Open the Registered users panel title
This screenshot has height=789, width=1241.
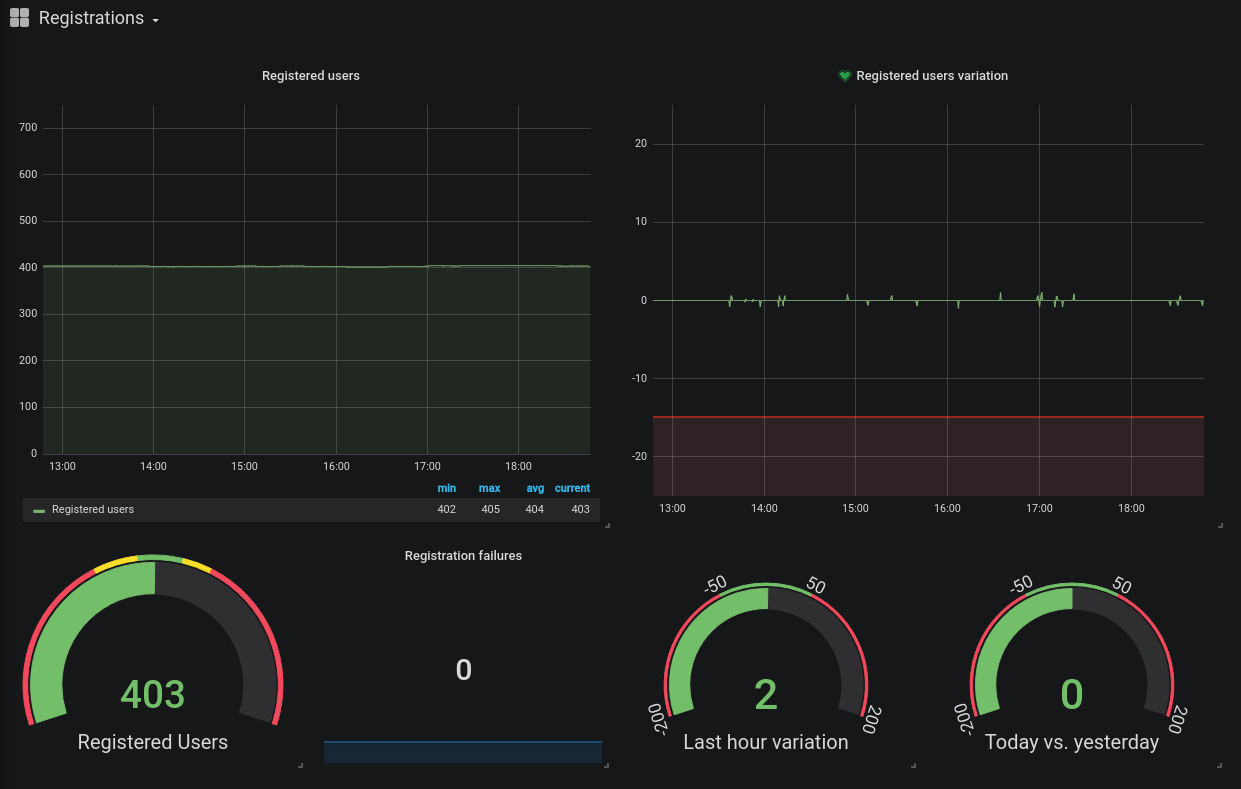coord(311,76)
